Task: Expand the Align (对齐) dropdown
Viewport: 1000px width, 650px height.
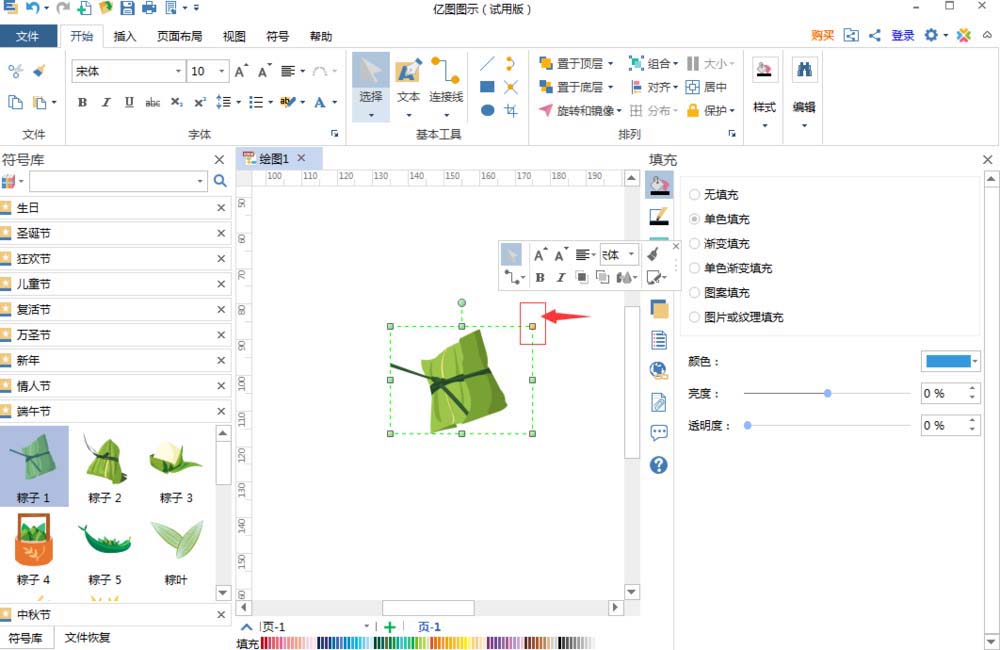Action: click(x=675, y=87)
